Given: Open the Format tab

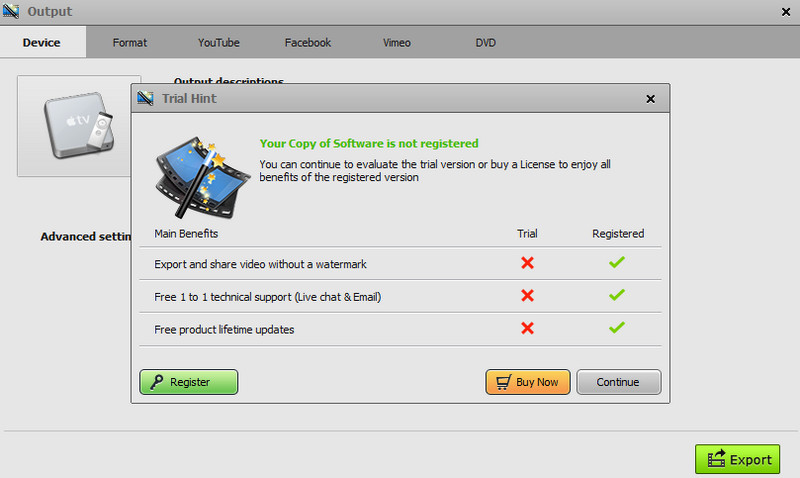Looking at the screenshot, I should pyautogui.click(x=129, y=42).
